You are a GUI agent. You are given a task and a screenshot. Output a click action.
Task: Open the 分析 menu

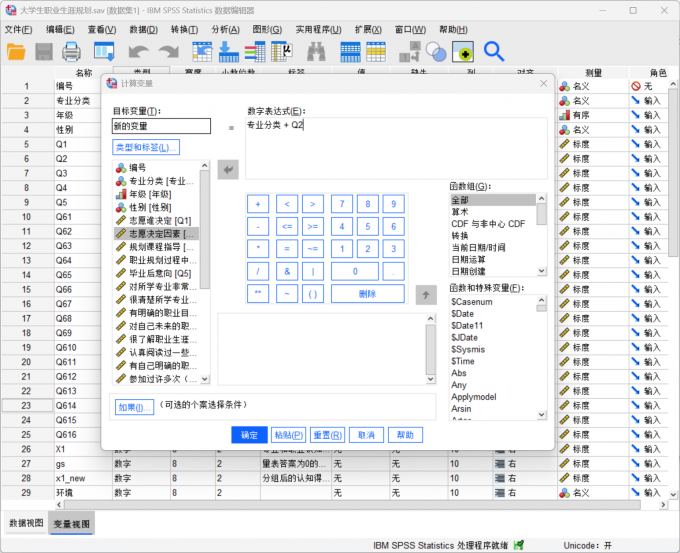(225, 29)
